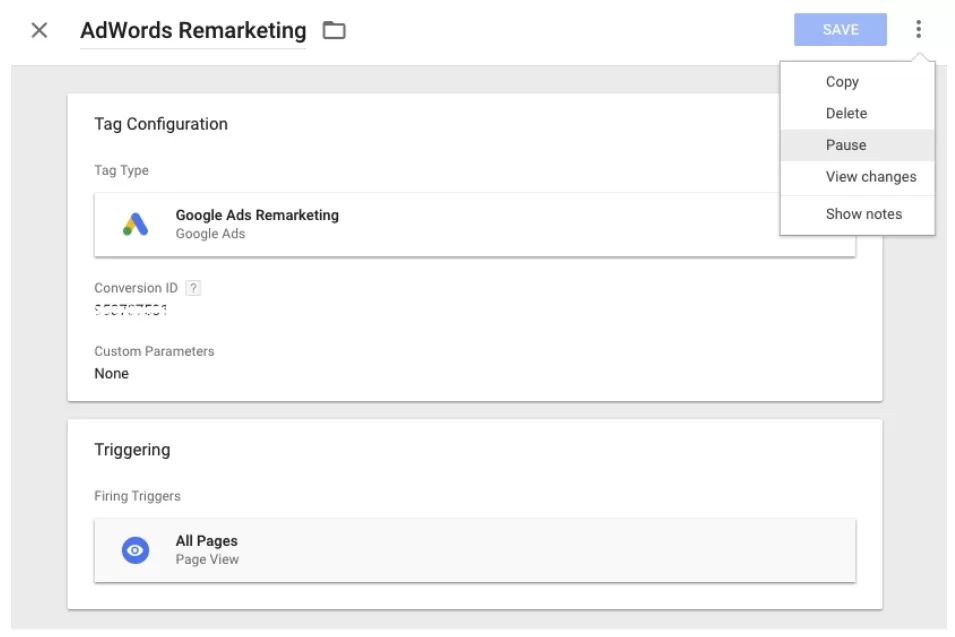Click None under Custom Parameters
Image resolution: width=955 pixels, height=637 pixels.
tap(111, 373)
